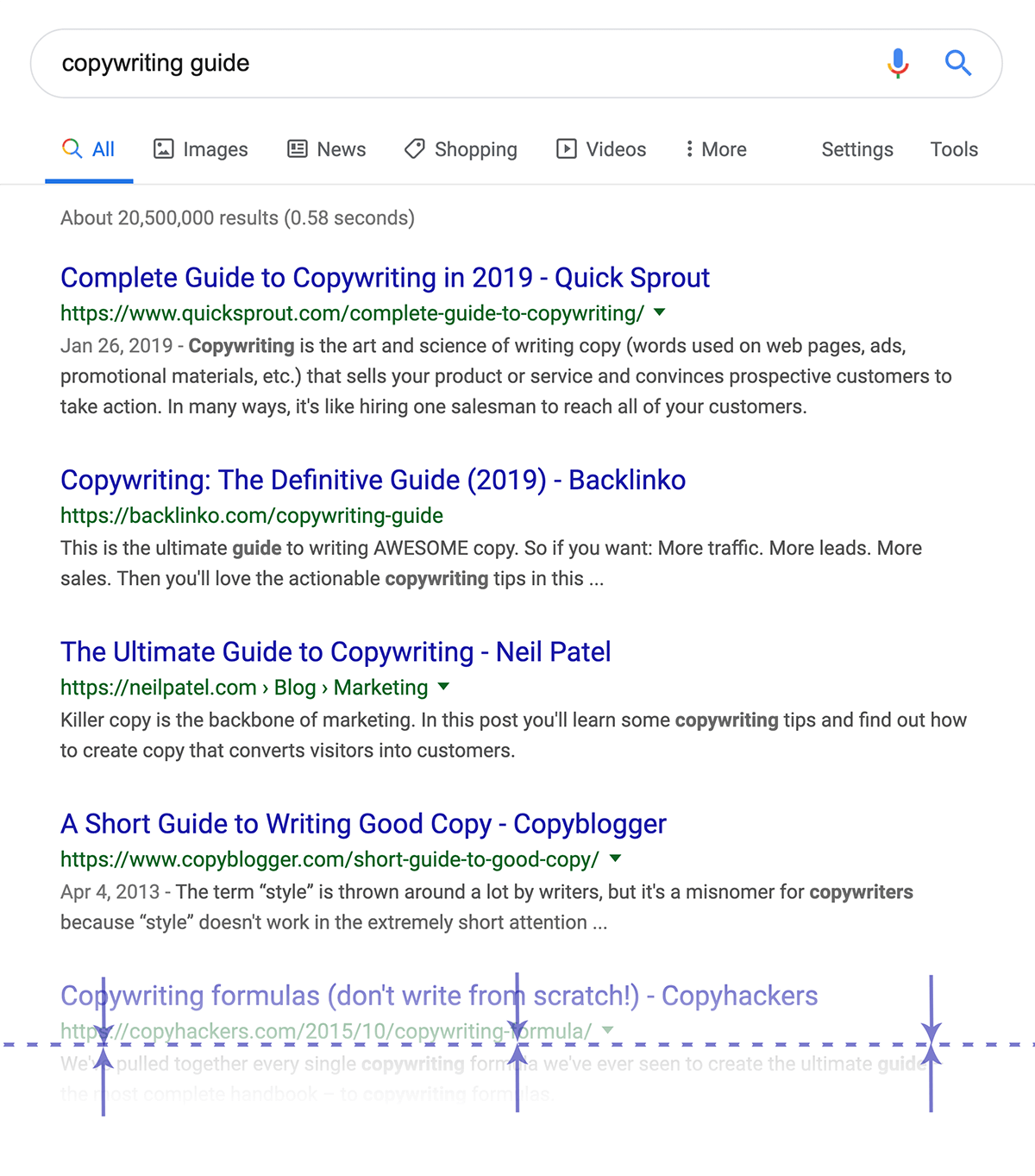
Task: Expand dropdown arrow next to neilpatel.com URL
Action: tap(444, 687)
